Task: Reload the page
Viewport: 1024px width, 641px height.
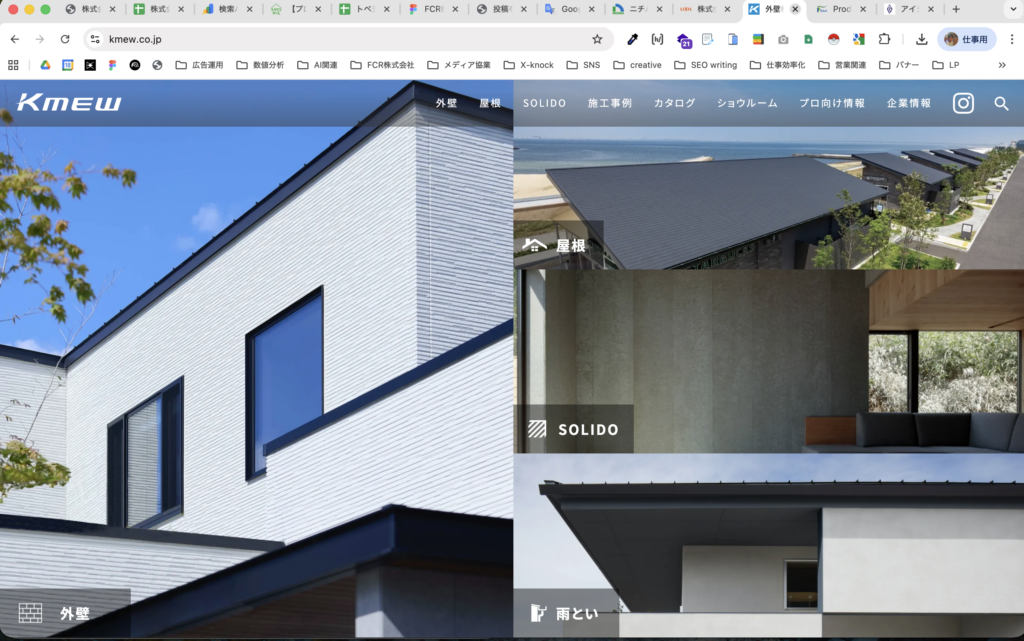Action: point(65,39)
